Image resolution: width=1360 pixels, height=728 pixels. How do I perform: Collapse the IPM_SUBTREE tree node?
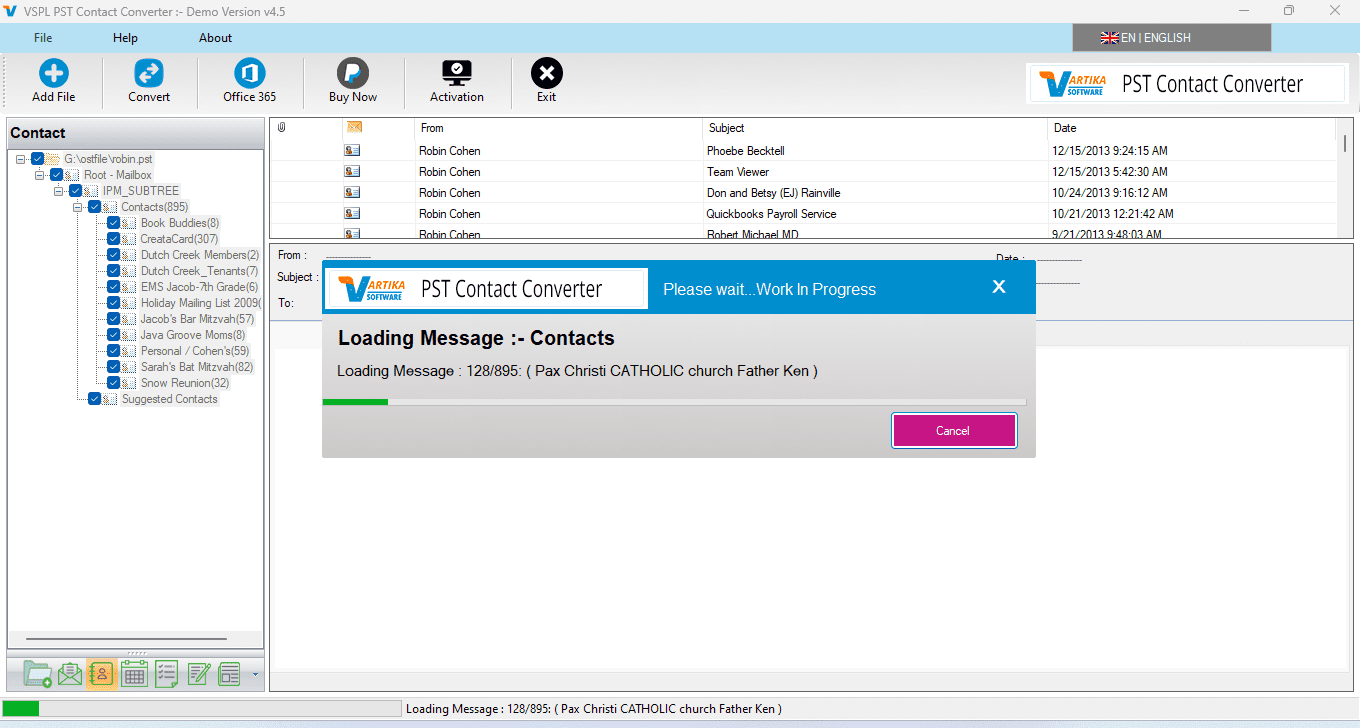[x=59, y=191]
